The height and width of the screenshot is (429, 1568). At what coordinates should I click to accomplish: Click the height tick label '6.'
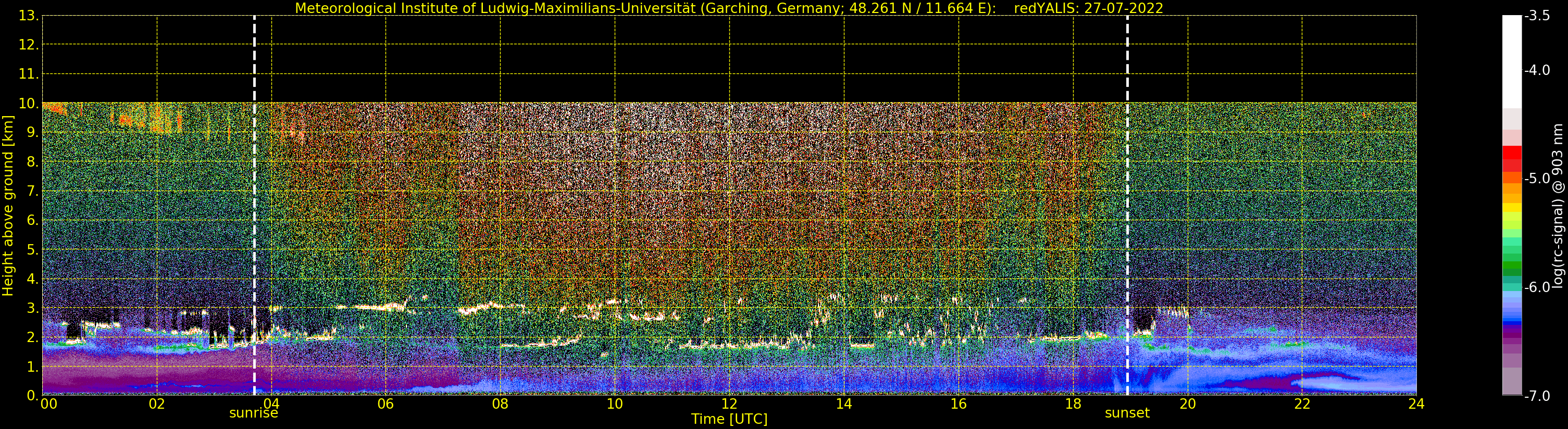[32, 220]
